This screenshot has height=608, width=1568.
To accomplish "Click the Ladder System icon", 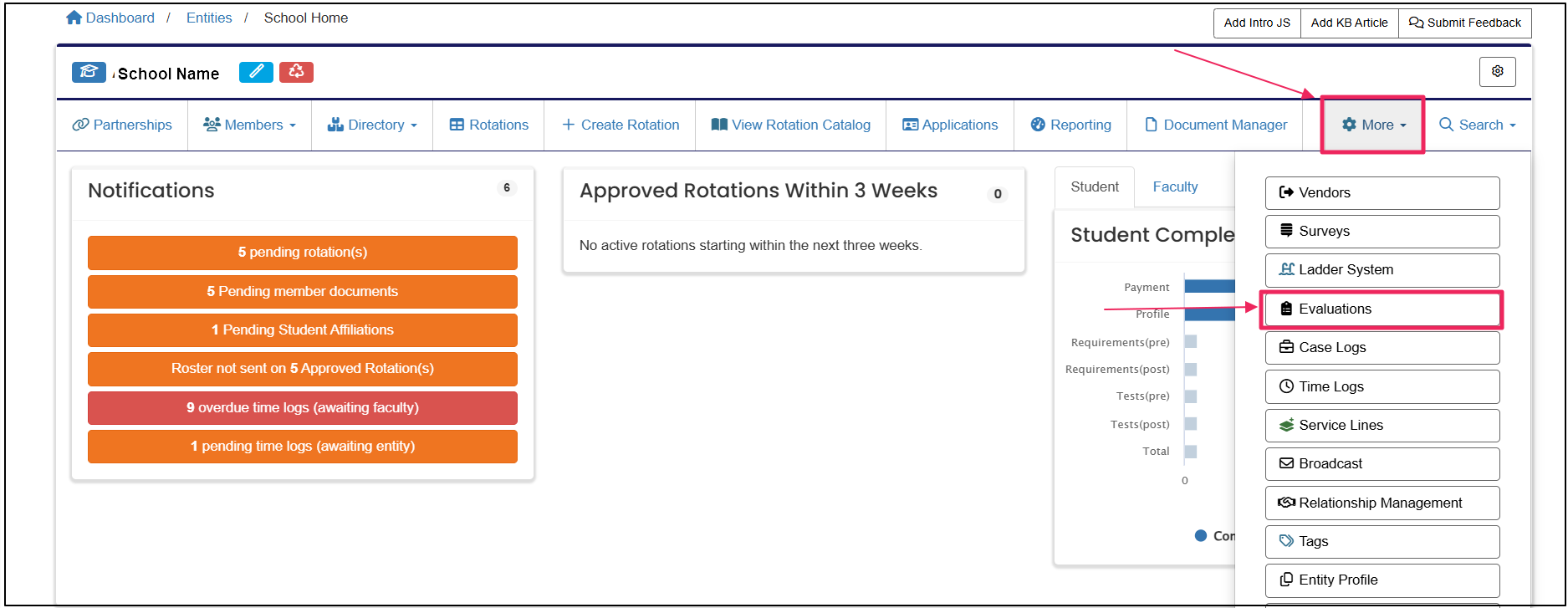I will 1287,269.
